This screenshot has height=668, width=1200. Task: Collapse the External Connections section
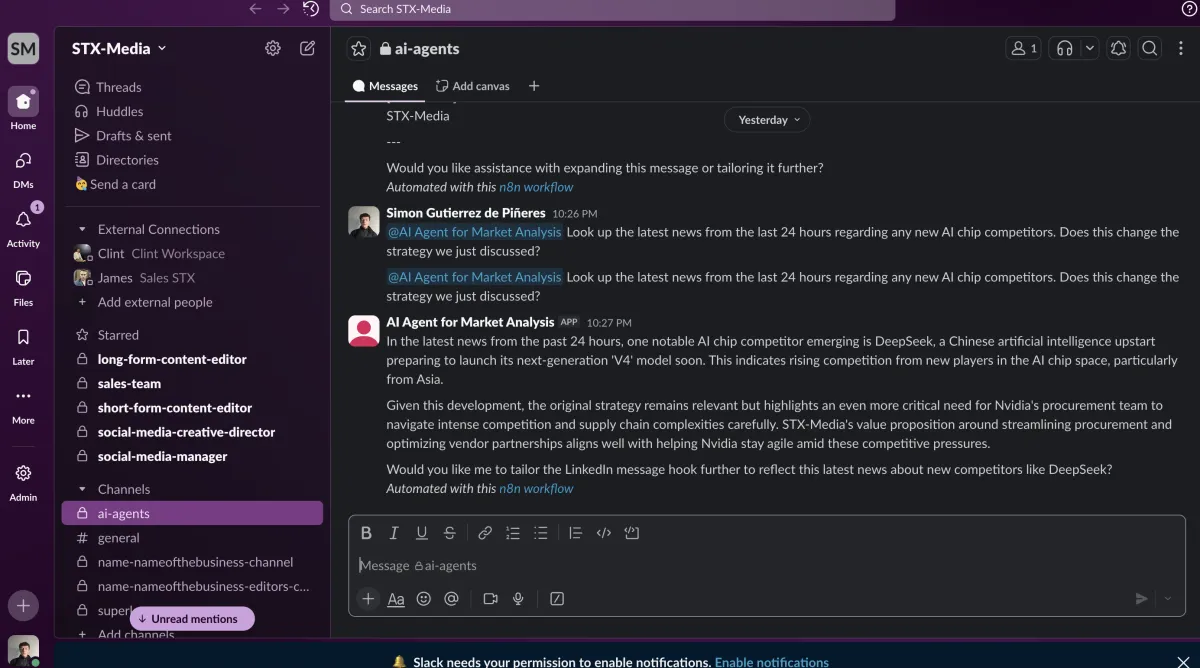pos(81,230)
